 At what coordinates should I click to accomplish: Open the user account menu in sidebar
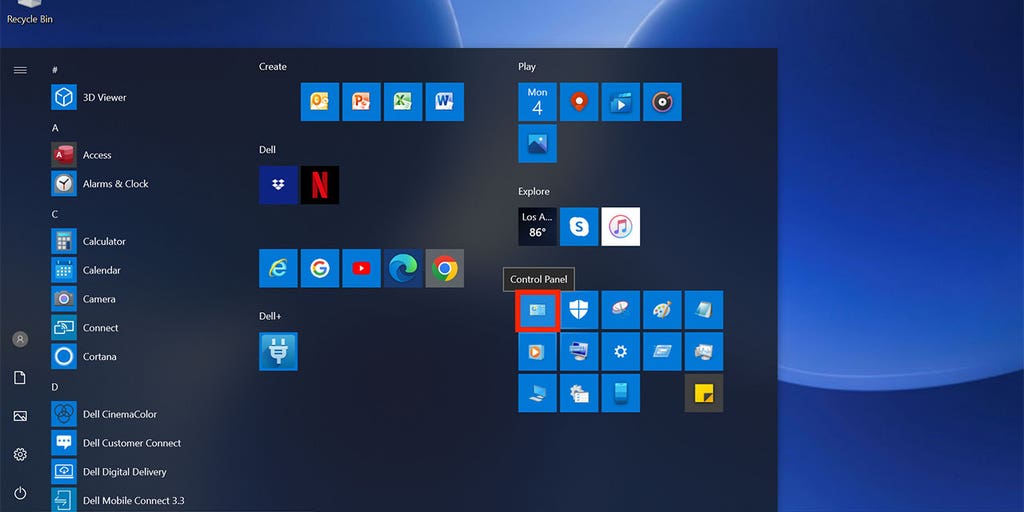pyautogui.click(x=20, y=340)
